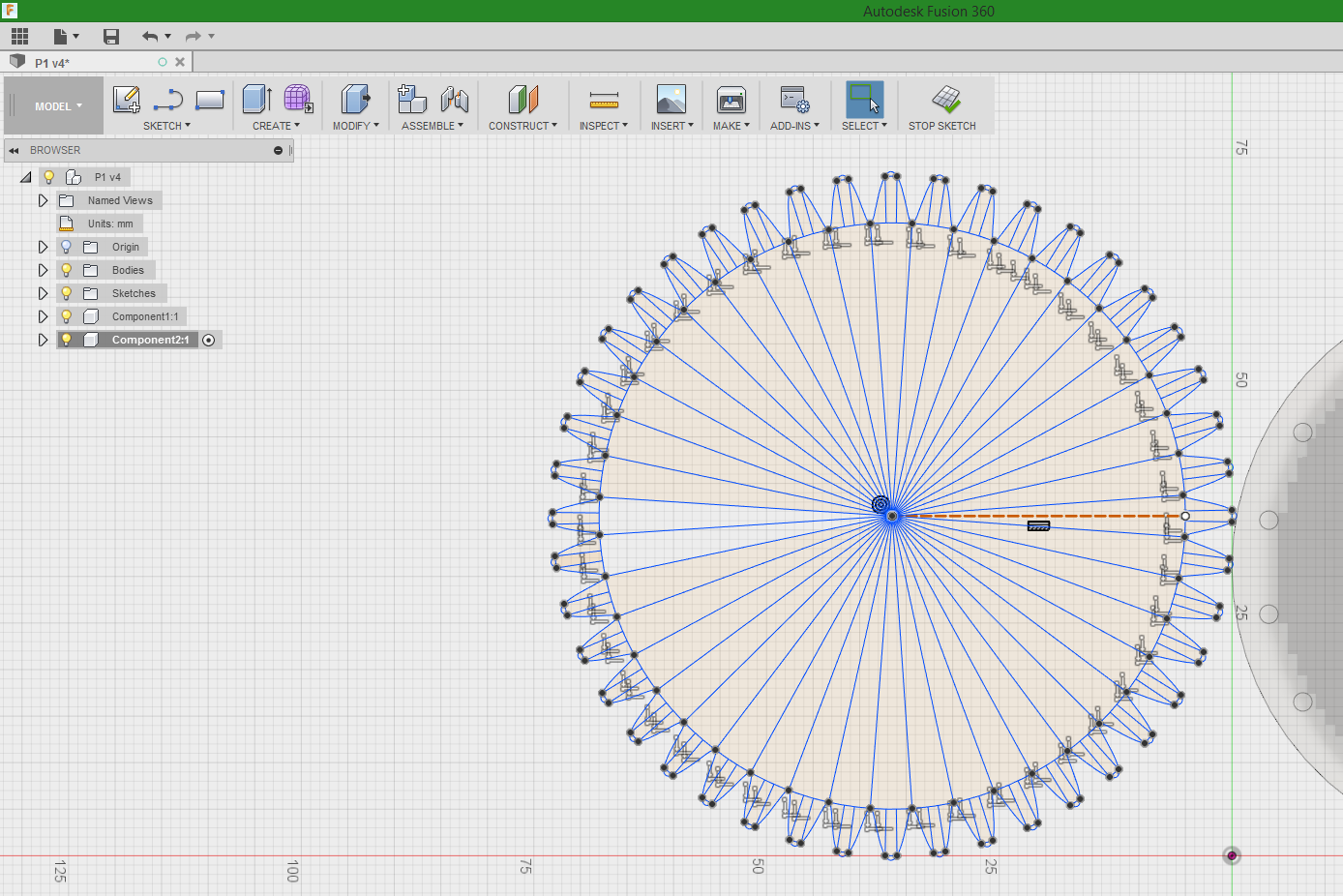Screen dimensions: 1343x896
Task: Select the Joint assemble icon
Action: [454, 99]
